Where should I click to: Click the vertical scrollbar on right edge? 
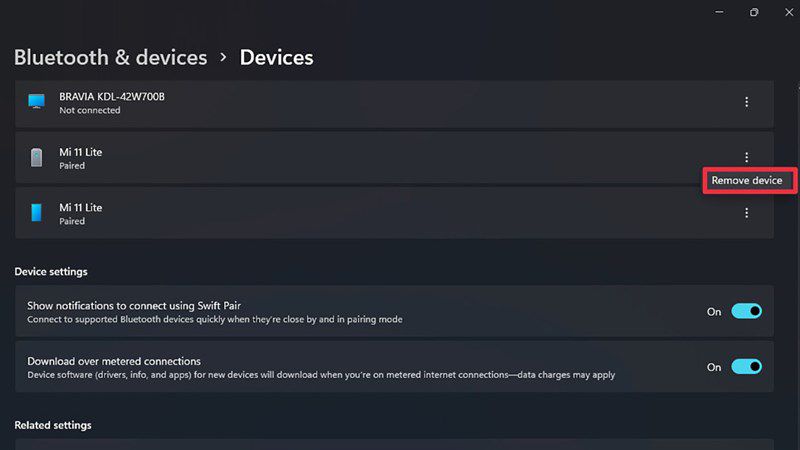click(x=798, y=153)
